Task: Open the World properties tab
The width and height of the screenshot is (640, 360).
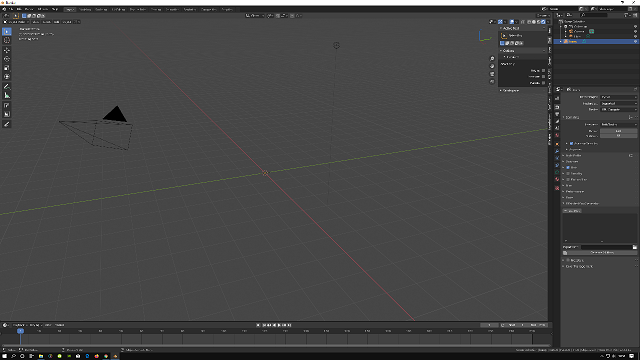Action: (557, 135)
